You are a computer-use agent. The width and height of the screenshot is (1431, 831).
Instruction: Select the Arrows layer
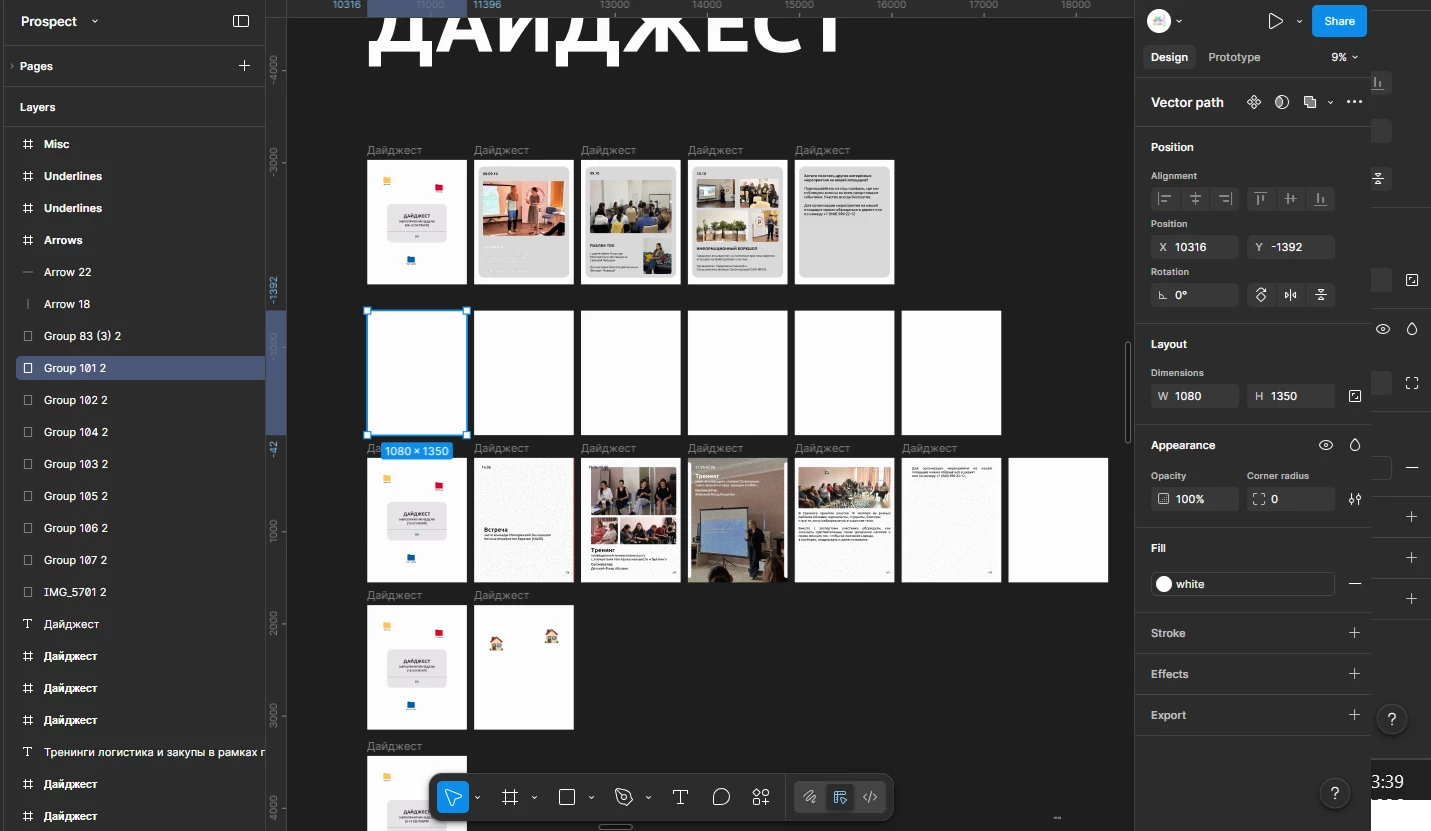pyautogui.click(x=140, y=240)
